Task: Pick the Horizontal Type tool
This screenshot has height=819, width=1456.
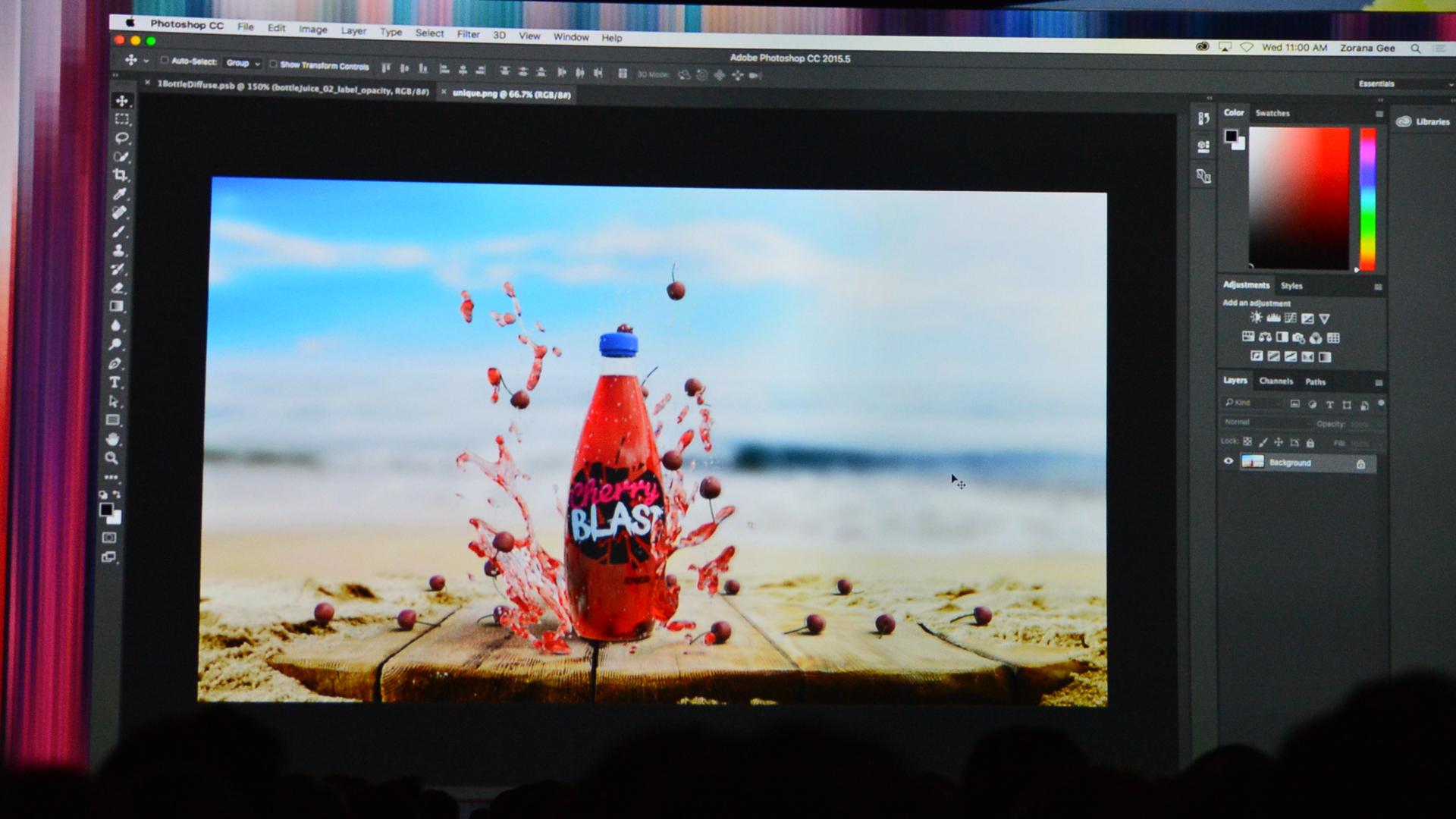Action: (x=115, y=383)
